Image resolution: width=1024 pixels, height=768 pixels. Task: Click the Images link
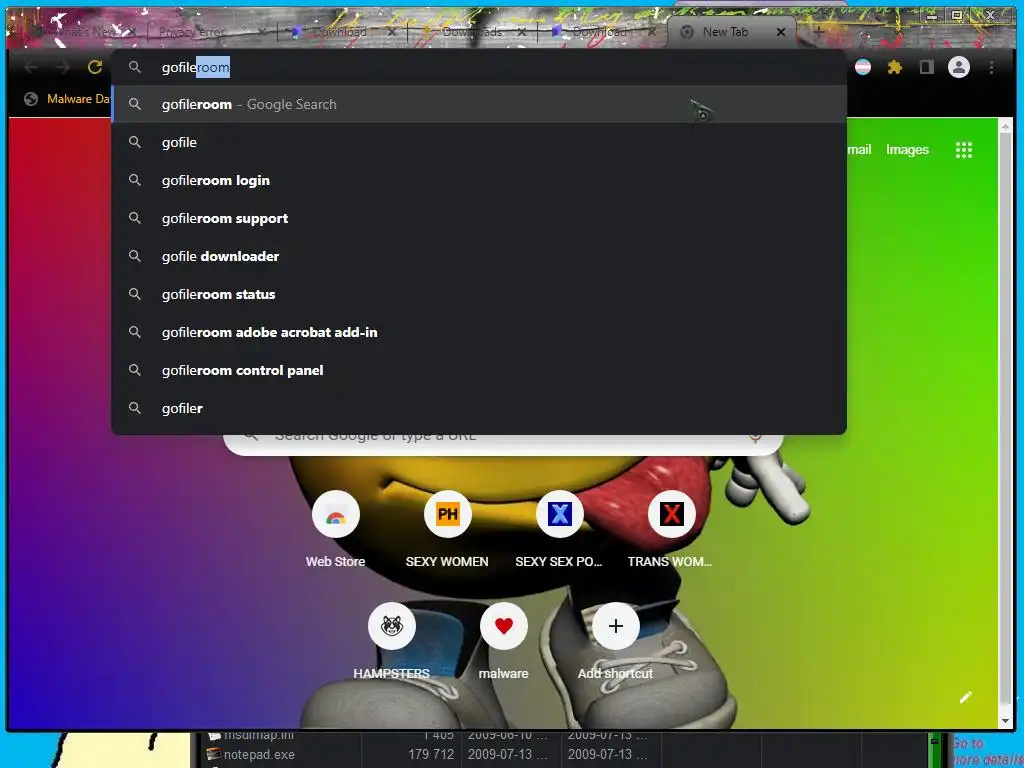(907, 150)
